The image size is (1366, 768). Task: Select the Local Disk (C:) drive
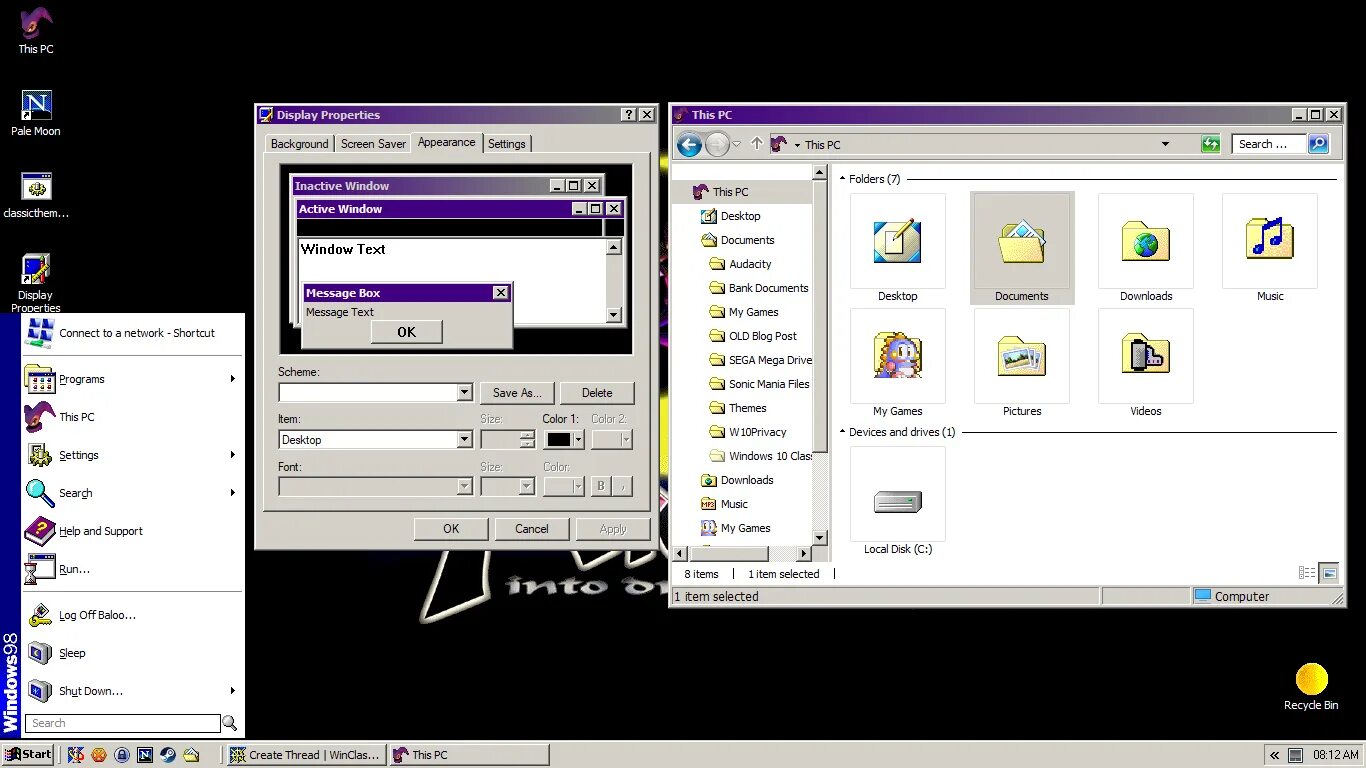pyautogui.click(x=898, y=501)
